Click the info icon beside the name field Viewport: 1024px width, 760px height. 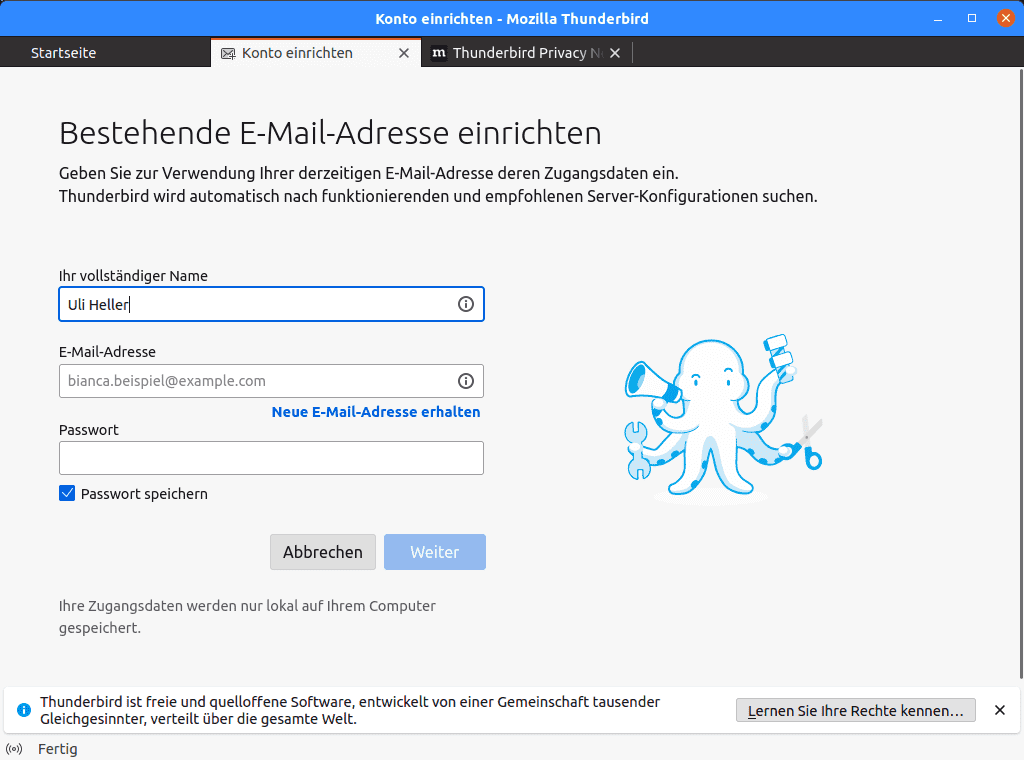[466, 304]
